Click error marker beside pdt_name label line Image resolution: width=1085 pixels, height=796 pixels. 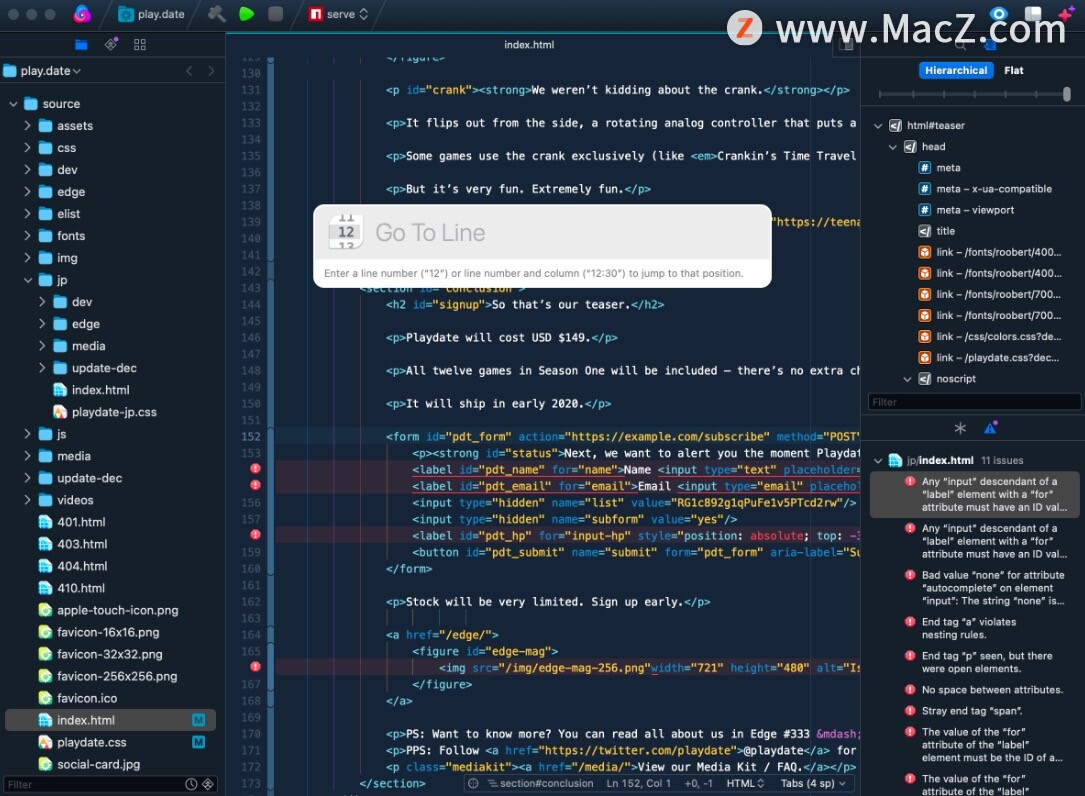coord(255,469)
